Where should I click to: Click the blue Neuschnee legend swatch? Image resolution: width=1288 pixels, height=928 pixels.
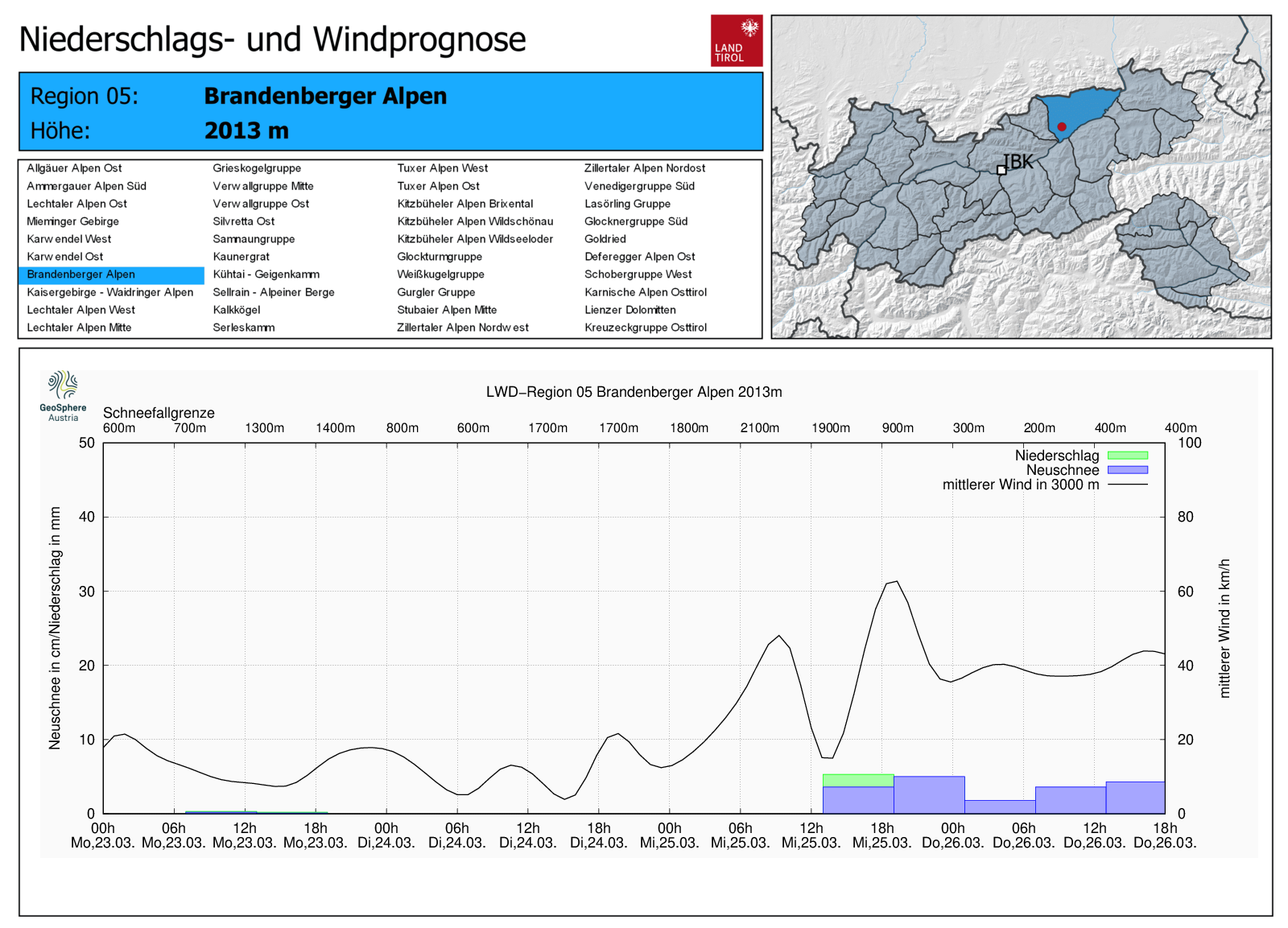(1127, 470)
